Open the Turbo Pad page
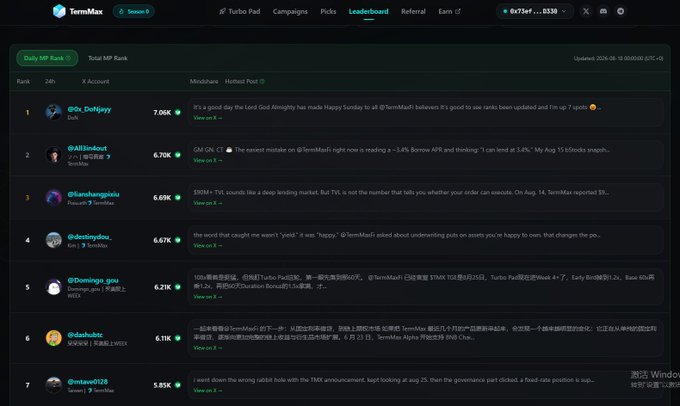The height and width of the screenshot is (406, 680). pyautogui.click(x=239, y=11)
